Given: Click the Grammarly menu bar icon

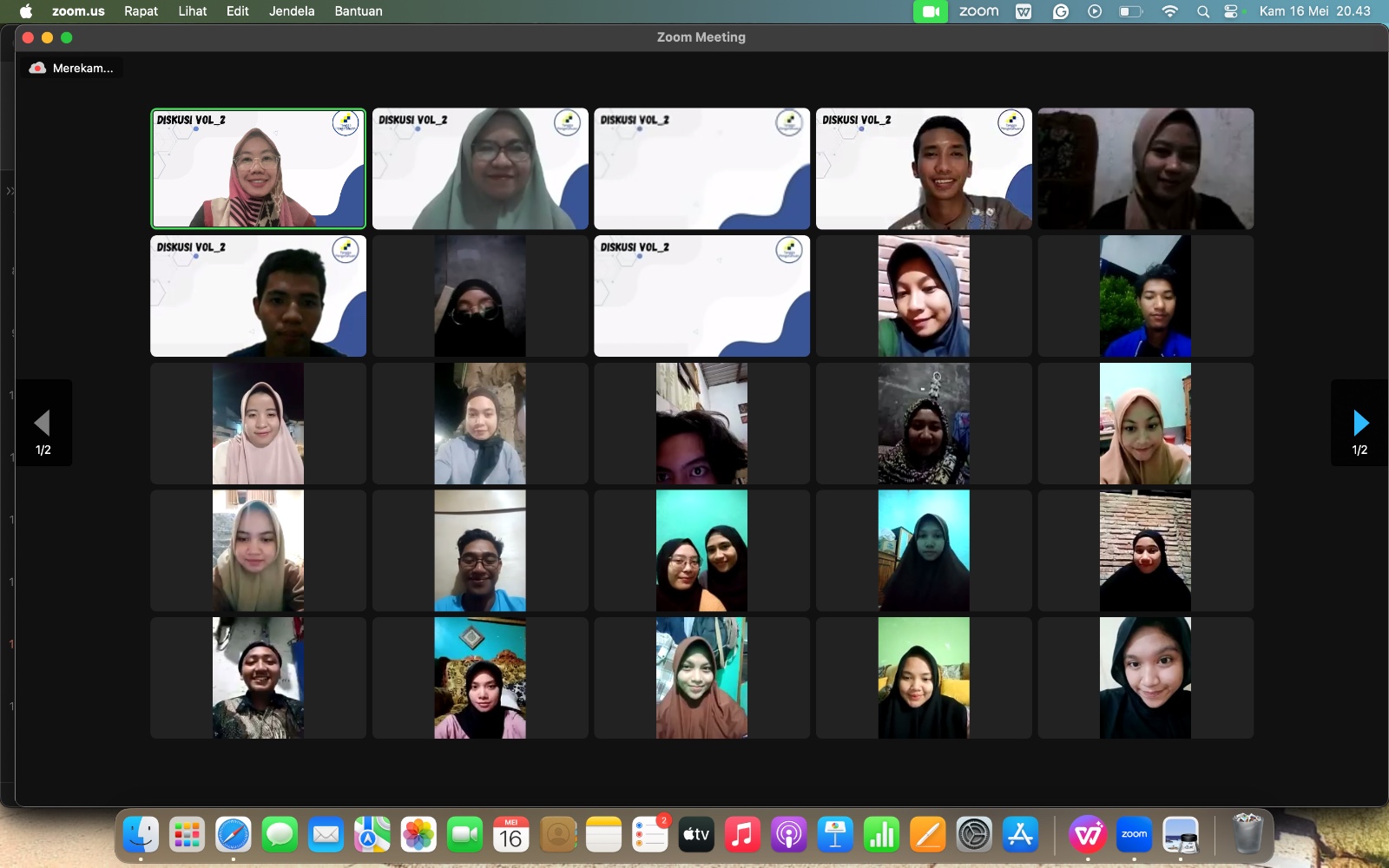Looking at the screenshot, I should 1060,11.
